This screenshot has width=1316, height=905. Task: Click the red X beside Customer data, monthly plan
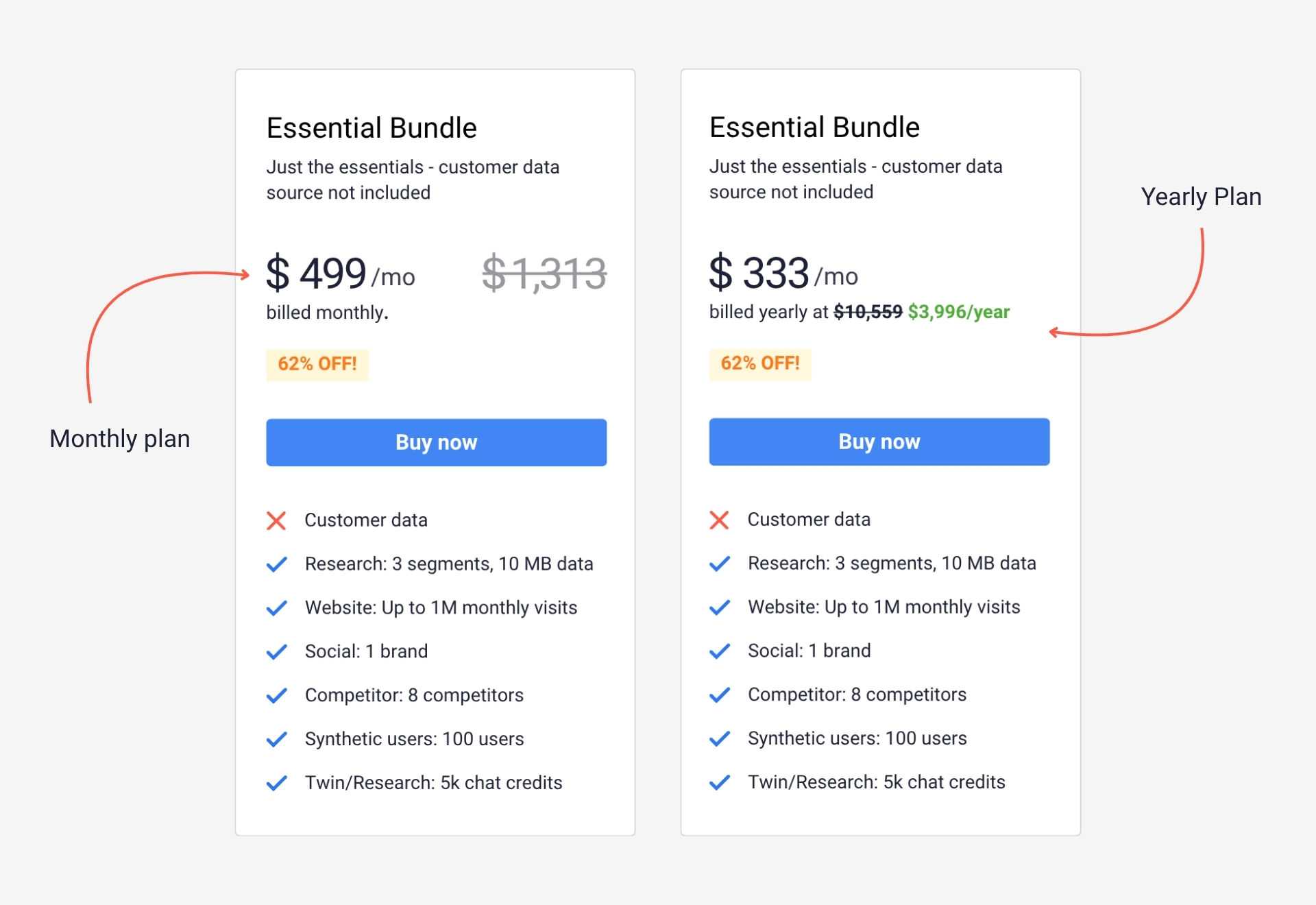(276, 521)
